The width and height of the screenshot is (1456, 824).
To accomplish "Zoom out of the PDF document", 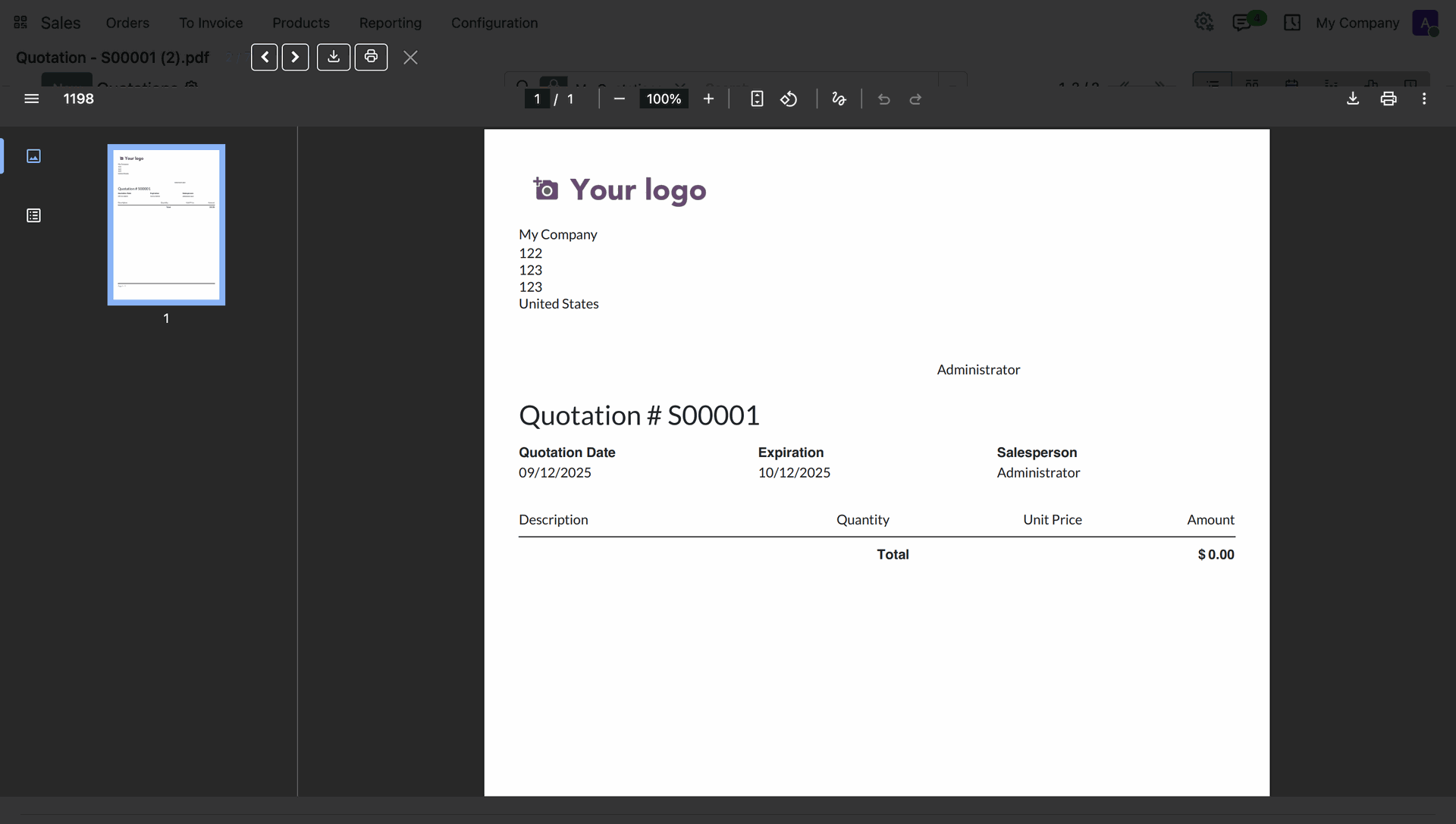I will coord(620,99).
